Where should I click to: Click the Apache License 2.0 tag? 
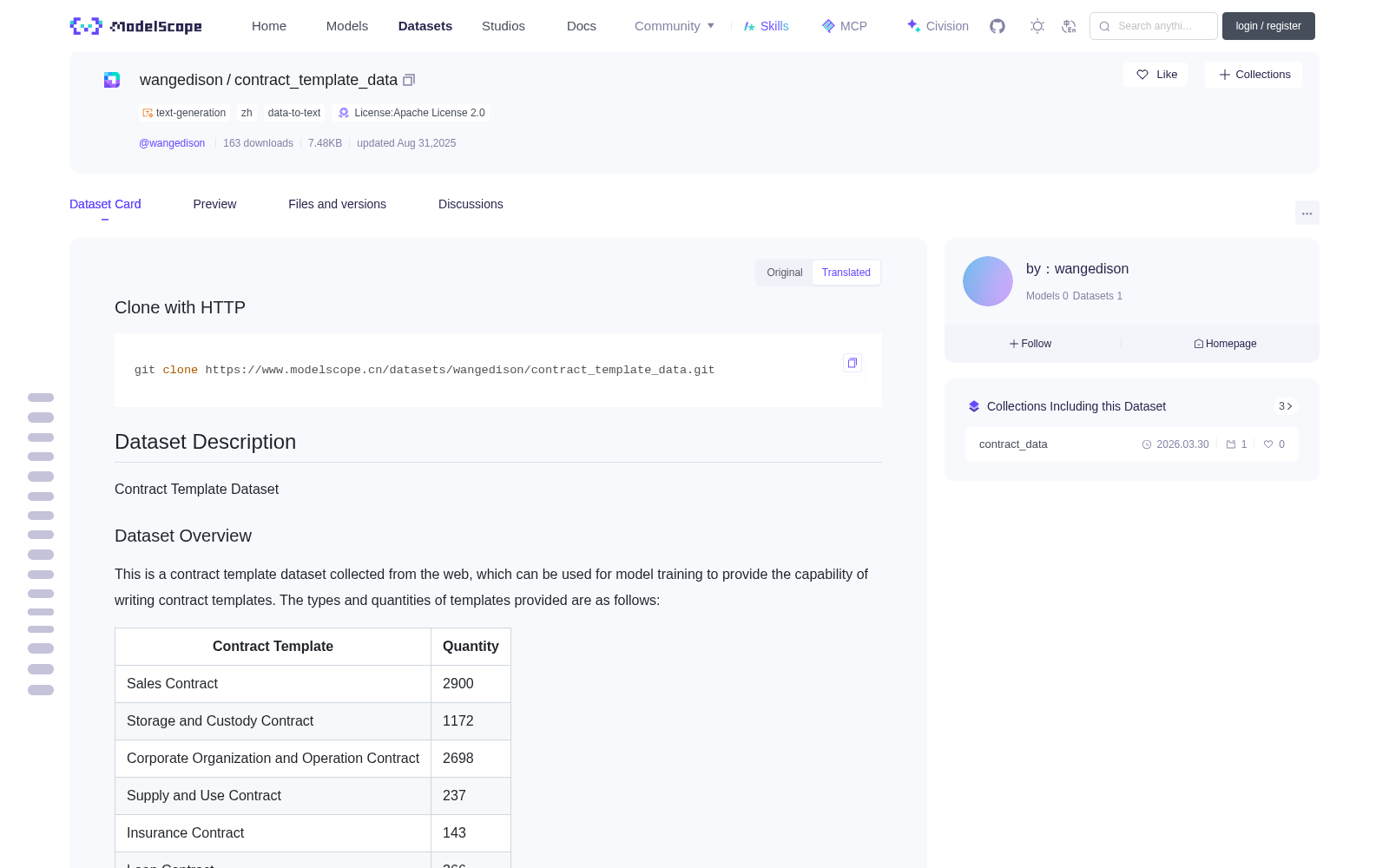pyautogui.click(x=411, y=113)
